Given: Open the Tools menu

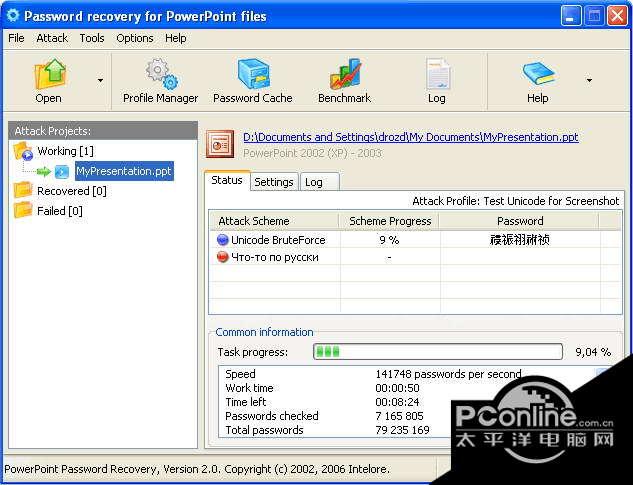Looking at the screenshot, I should click(x=92, y=38).
